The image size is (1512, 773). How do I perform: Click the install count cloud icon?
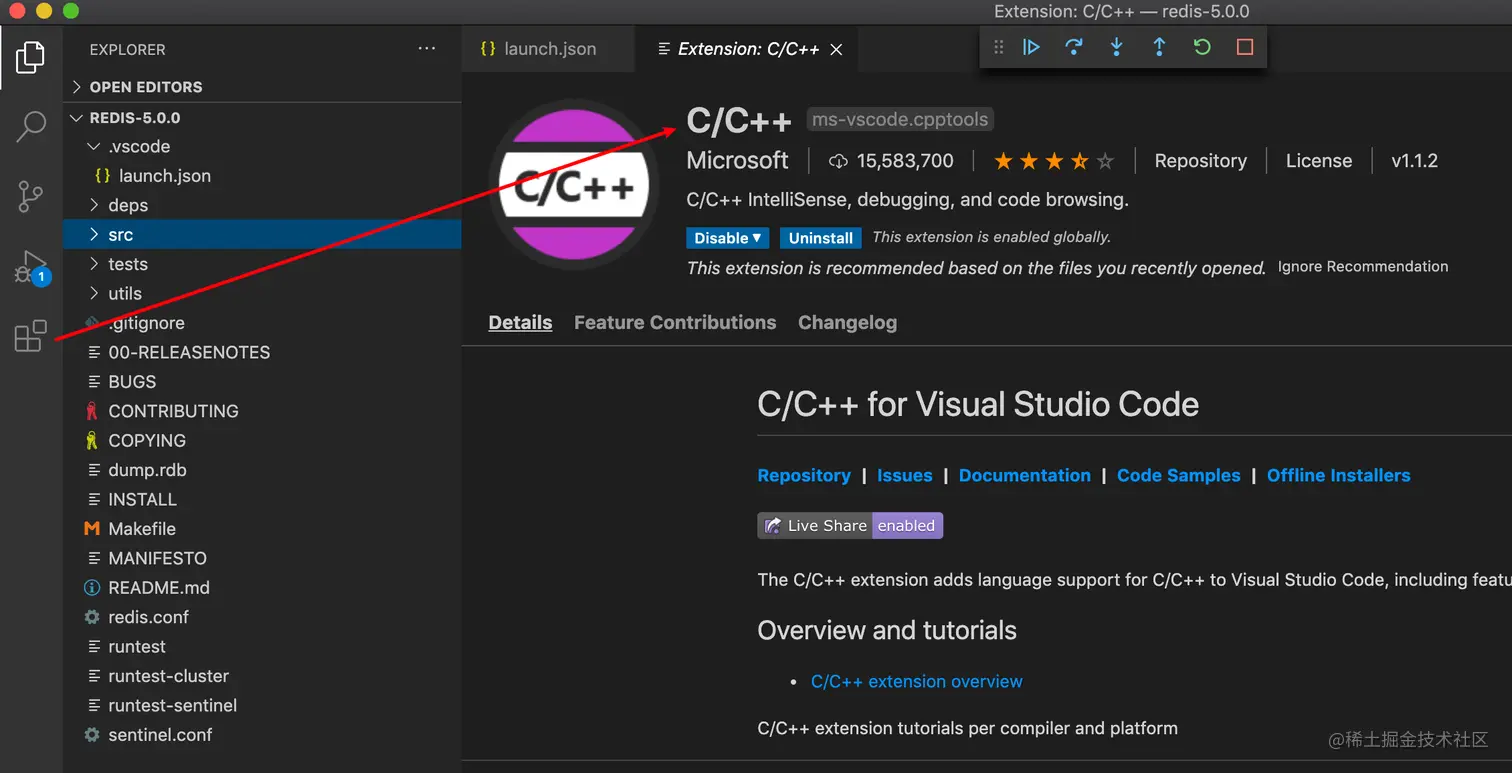point(838,161)
